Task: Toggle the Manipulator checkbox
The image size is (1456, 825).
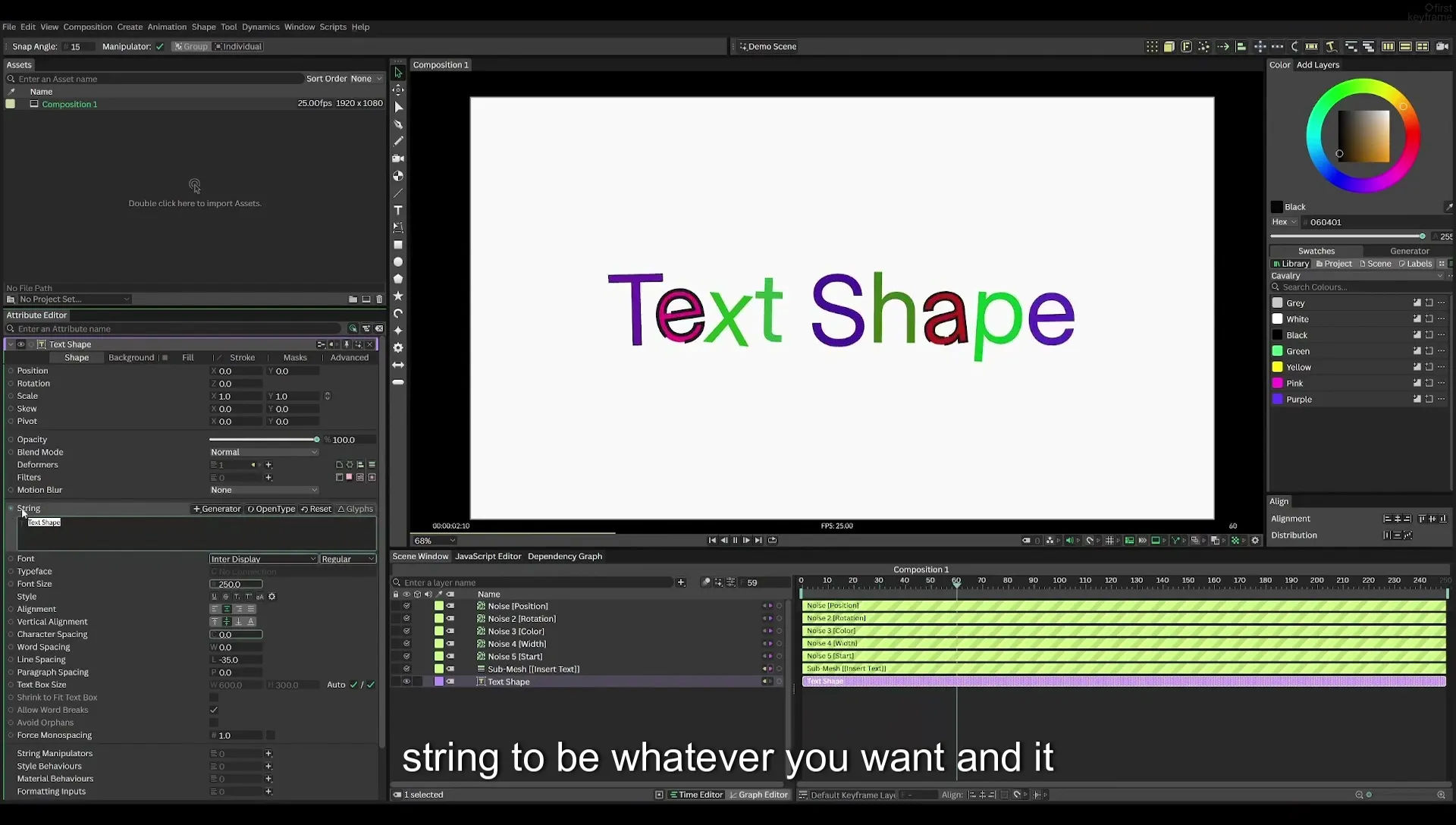Action: pos(160,46)
